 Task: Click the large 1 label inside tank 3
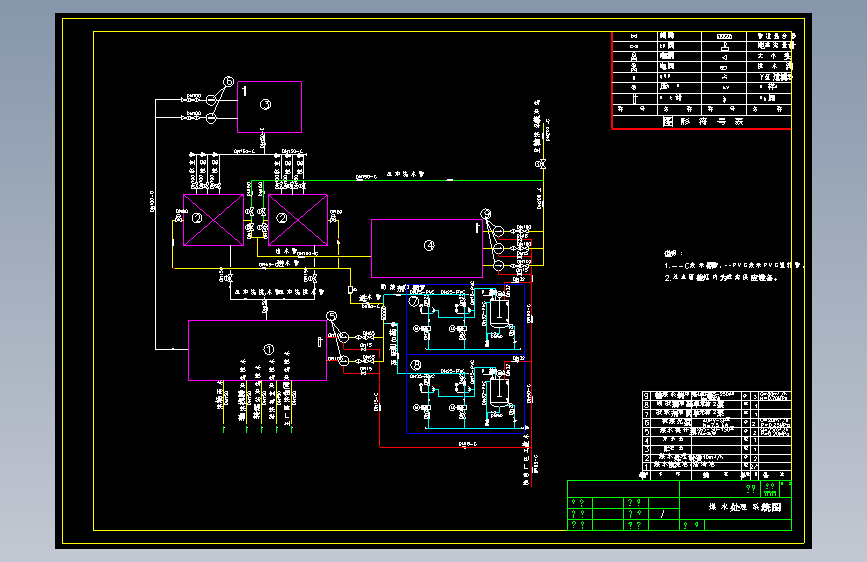pos(244,91)
